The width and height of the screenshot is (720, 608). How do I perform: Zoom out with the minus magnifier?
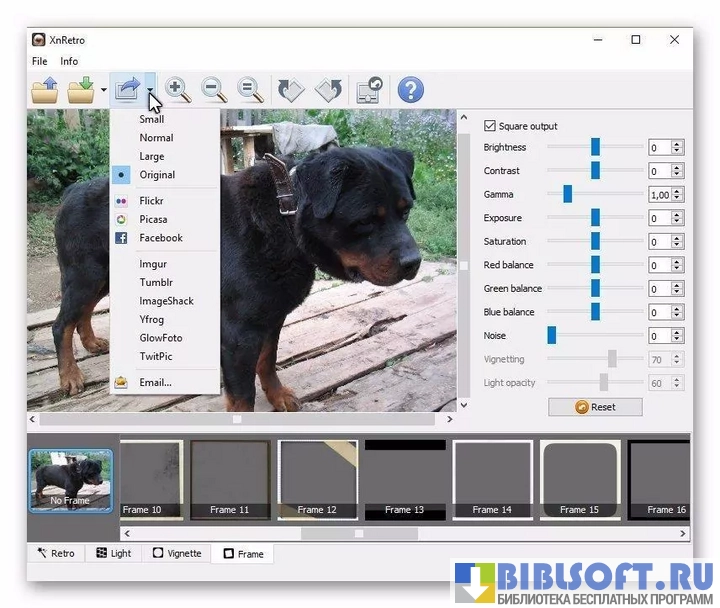[x=214, y=90]
